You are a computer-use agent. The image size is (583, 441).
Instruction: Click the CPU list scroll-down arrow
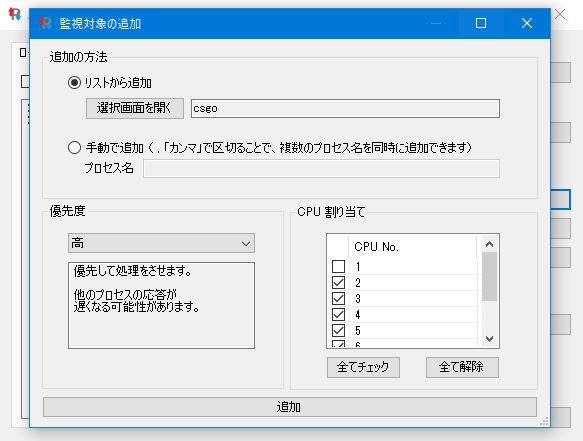click(489, 339)
